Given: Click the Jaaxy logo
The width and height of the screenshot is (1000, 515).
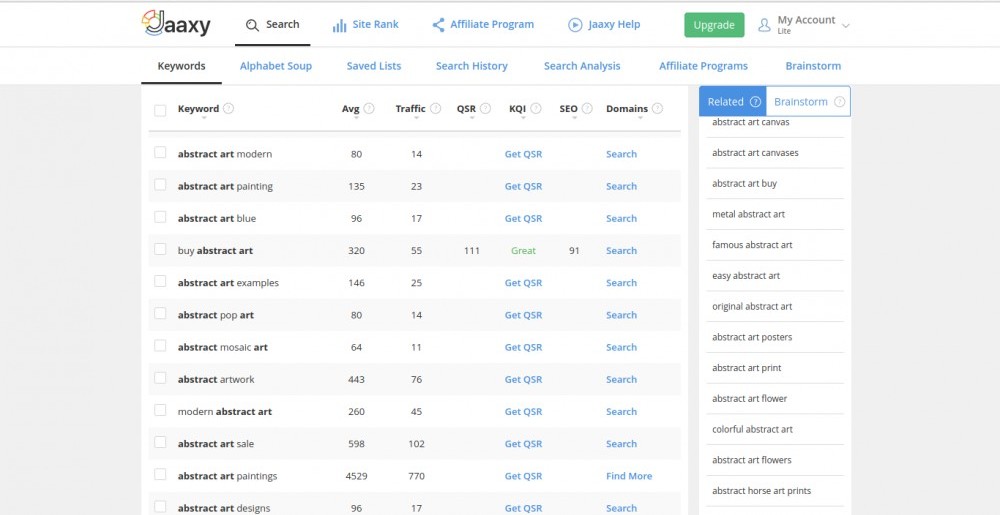Looking at the screenshot, I should [x=176, y=24].
